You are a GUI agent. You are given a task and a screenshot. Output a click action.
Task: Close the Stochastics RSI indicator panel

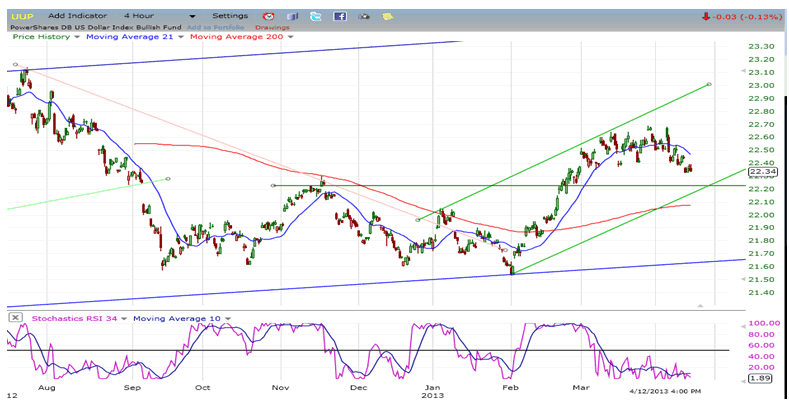coord(14,317)
